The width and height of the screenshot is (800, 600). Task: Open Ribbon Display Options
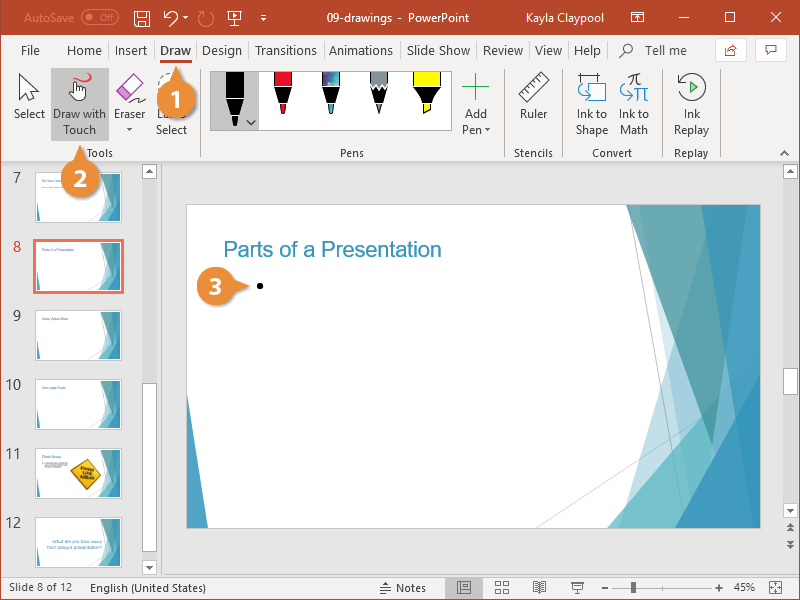coord(637,18)
